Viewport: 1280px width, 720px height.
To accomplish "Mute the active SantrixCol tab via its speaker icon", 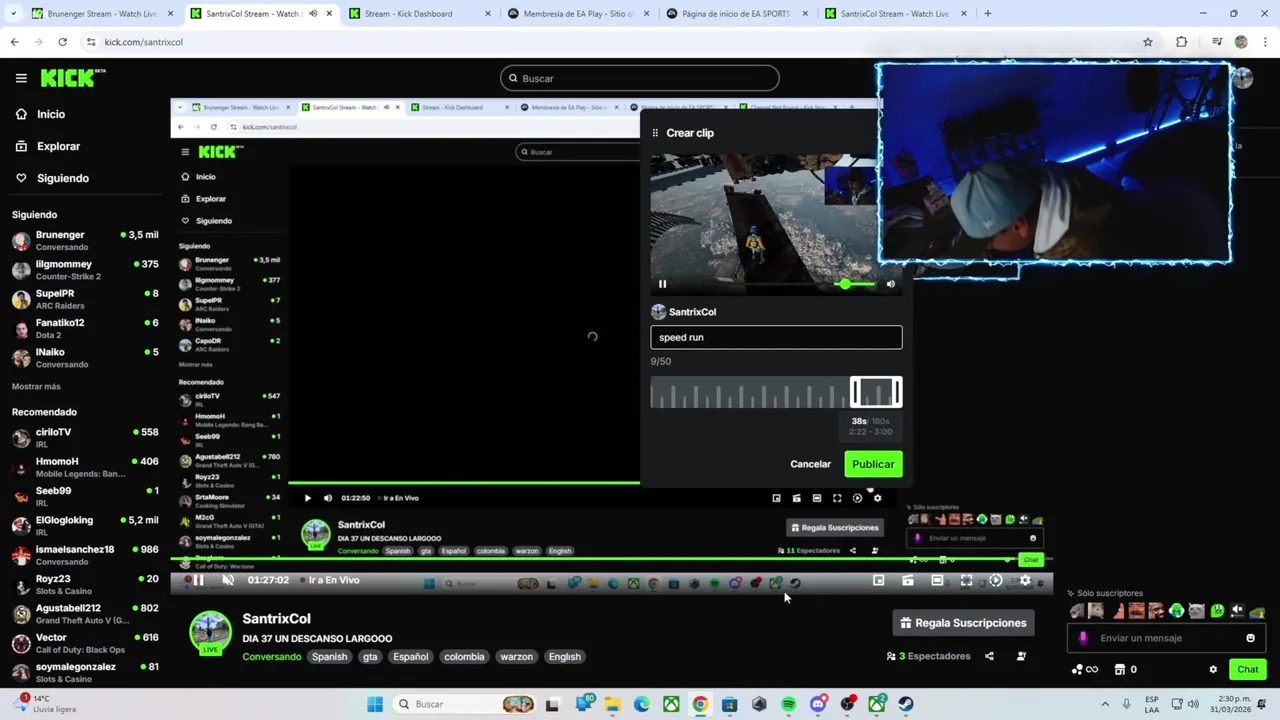I will pos(314,14).
